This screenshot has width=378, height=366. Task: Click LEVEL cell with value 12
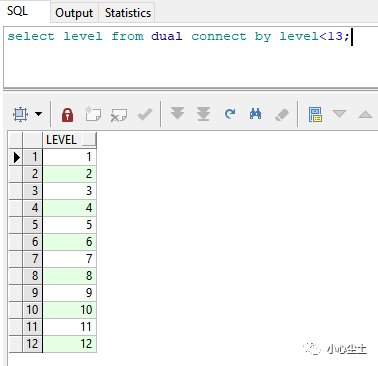point(70,344)
